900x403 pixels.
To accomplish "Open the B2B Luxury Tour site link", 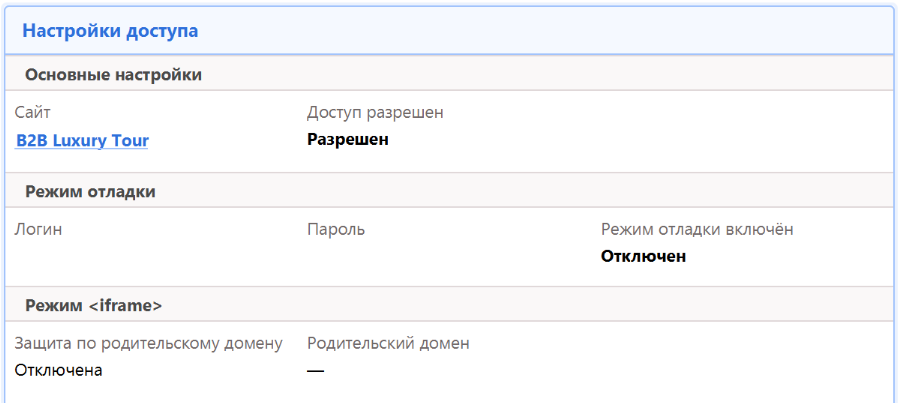I will coord(82,141).
